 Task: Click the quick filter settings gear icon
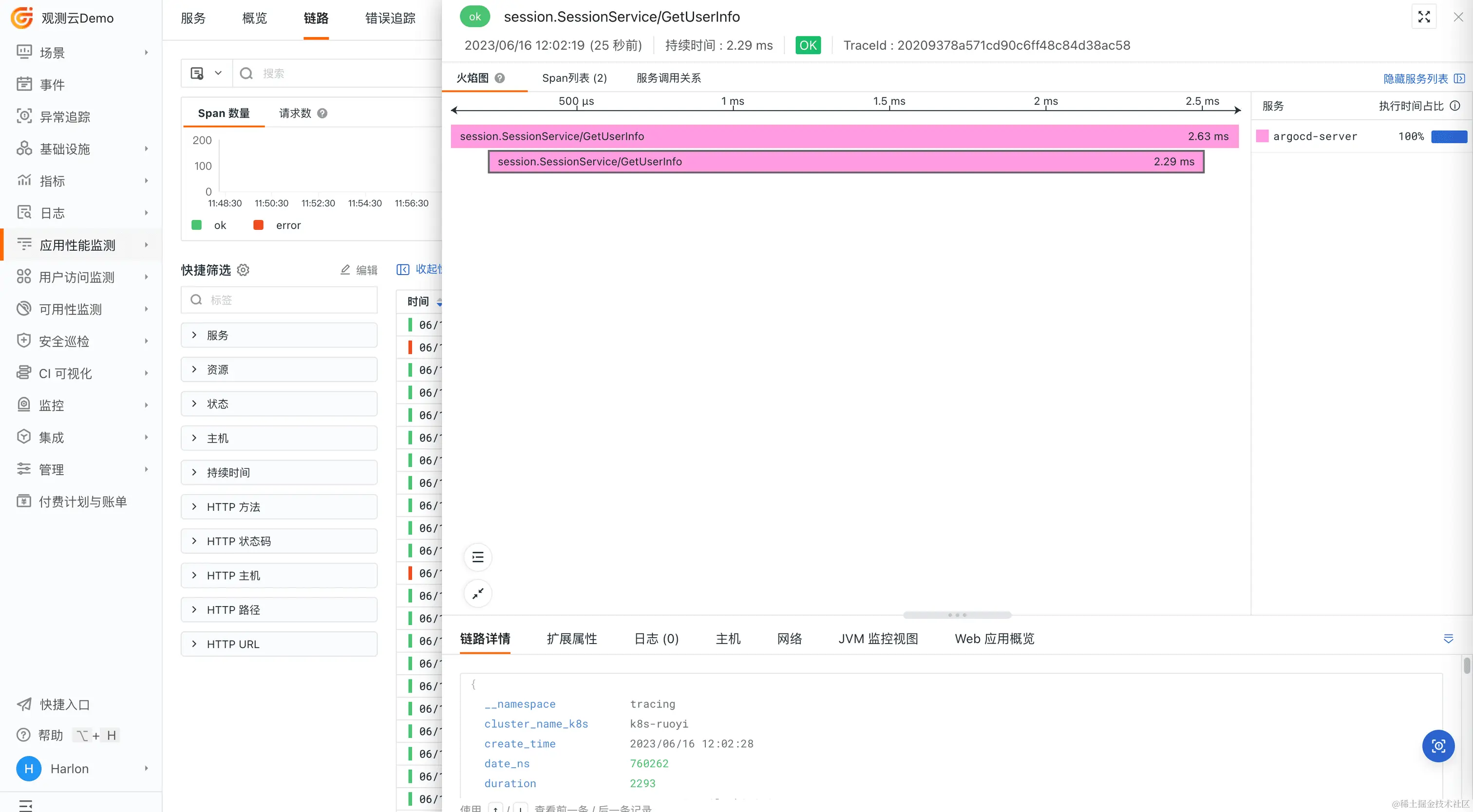[243, 270]
